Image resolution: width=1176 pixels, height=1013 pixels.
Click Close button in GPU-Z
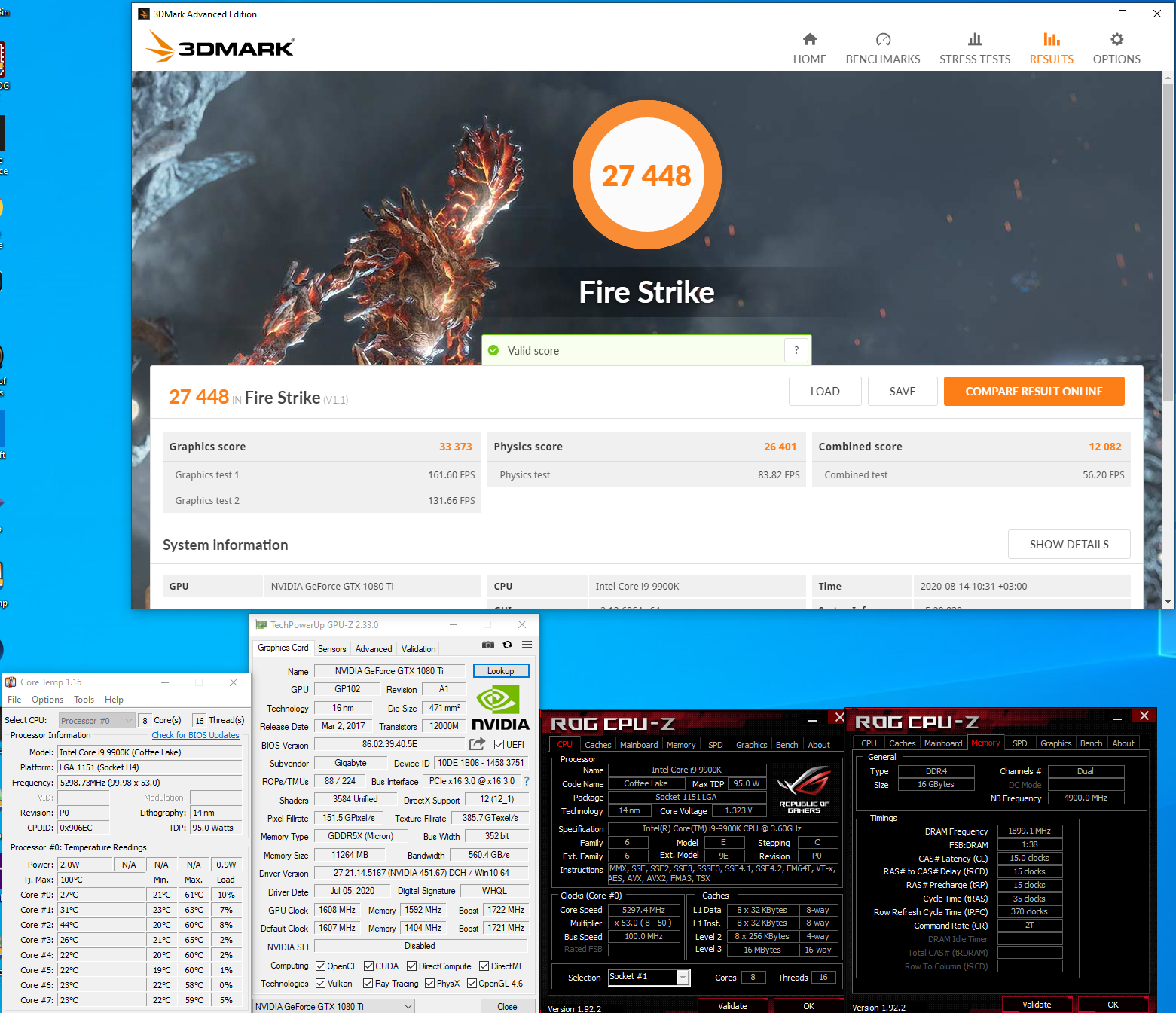pyautogui.click(x=507, y=1007)
